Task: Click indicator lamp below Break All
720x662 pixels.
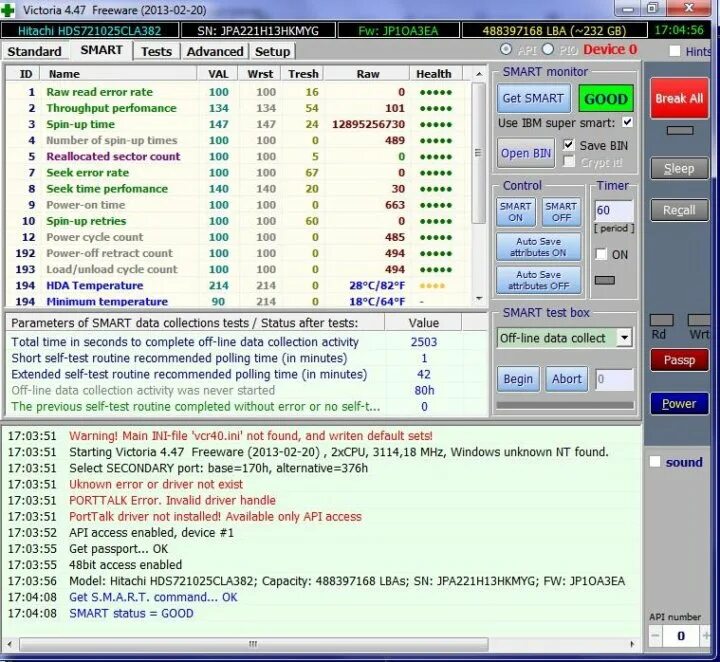Action: click(680, 131)
